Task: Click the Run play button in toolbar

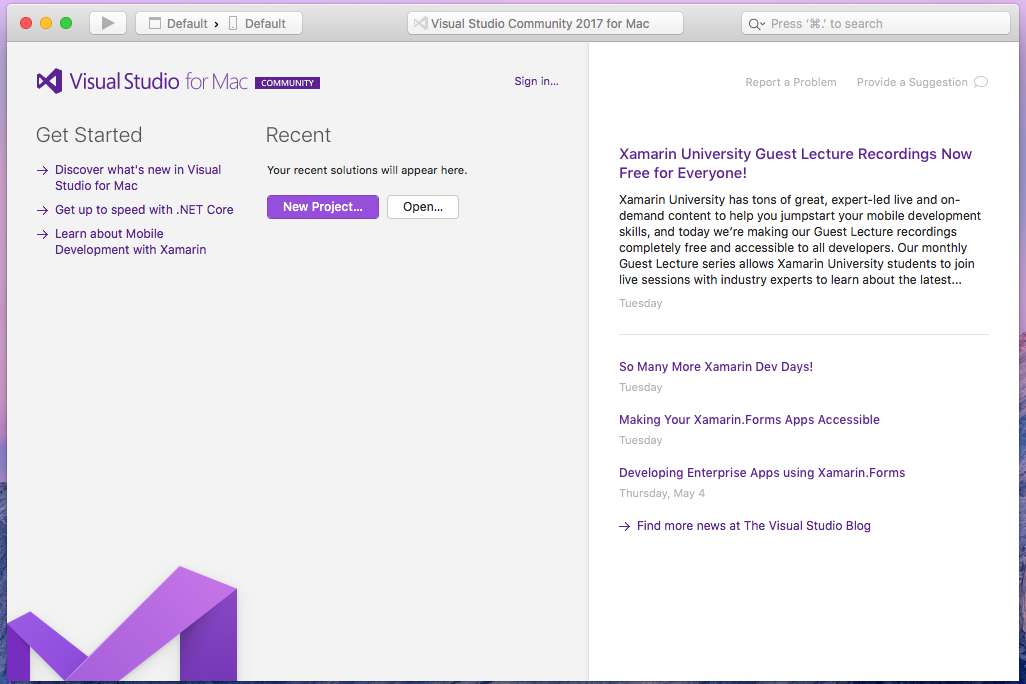Action: (108, 23)
